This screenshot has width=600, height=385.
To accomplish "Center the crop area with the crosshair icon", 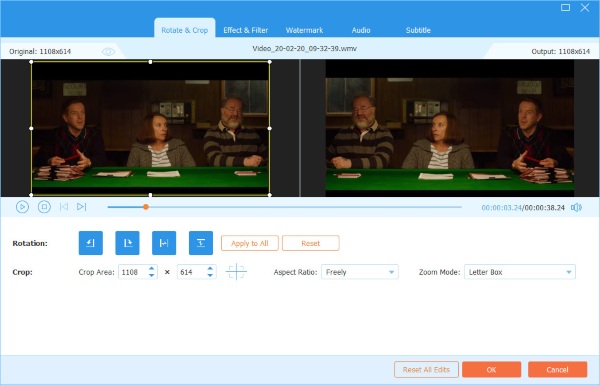I will coord(236,272).
